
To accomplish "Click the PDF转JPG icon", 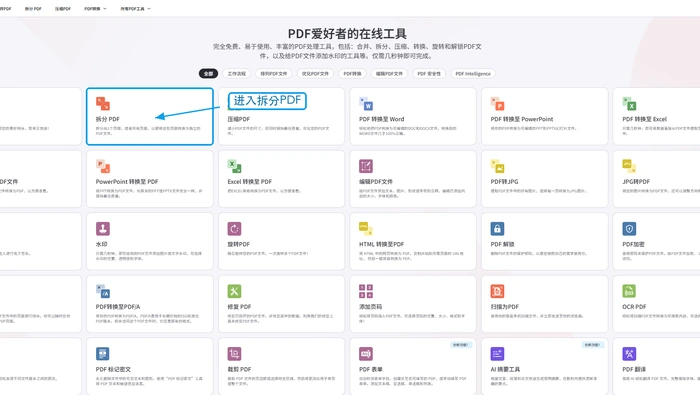I will (497, 166).
